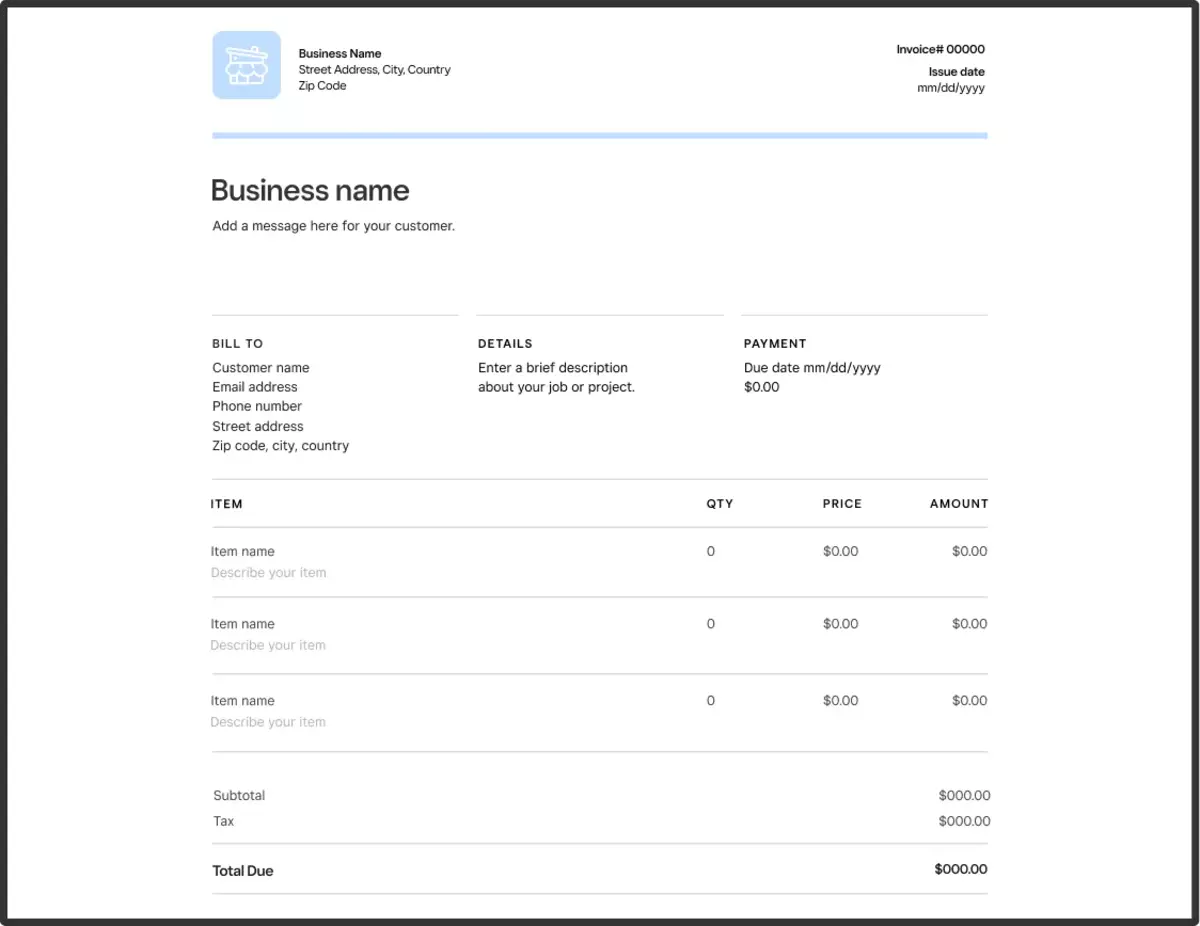
Task: Click the customer message placeholder text
Action: point(333,225)
